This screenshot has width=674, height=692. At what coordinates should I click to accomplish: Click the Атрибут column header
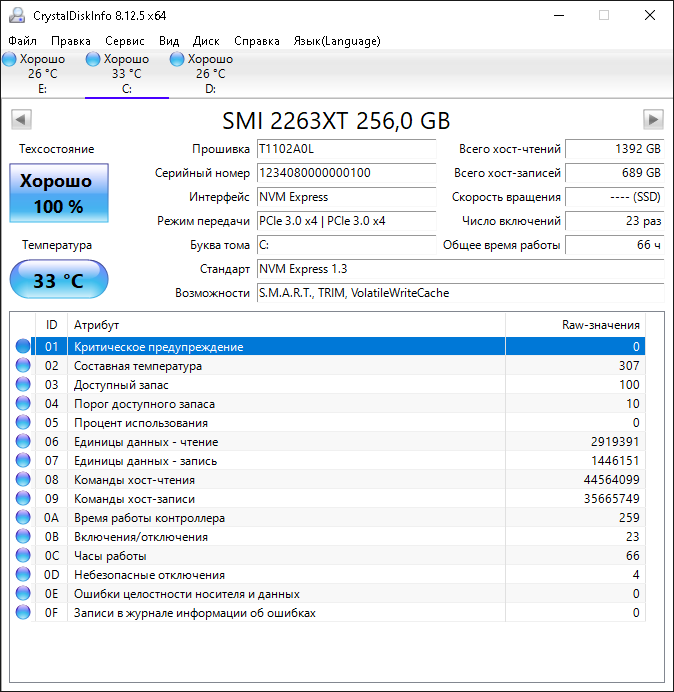click(286, 325)
